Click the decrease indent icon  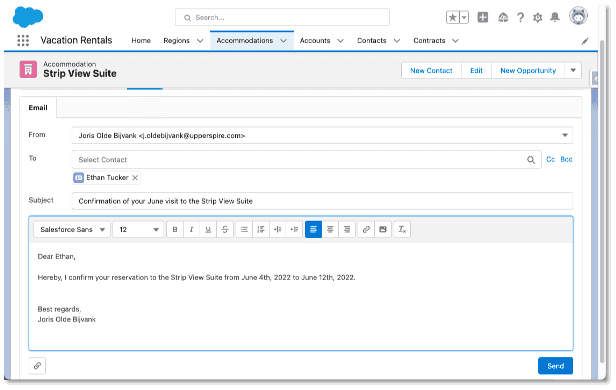point(277,229)
